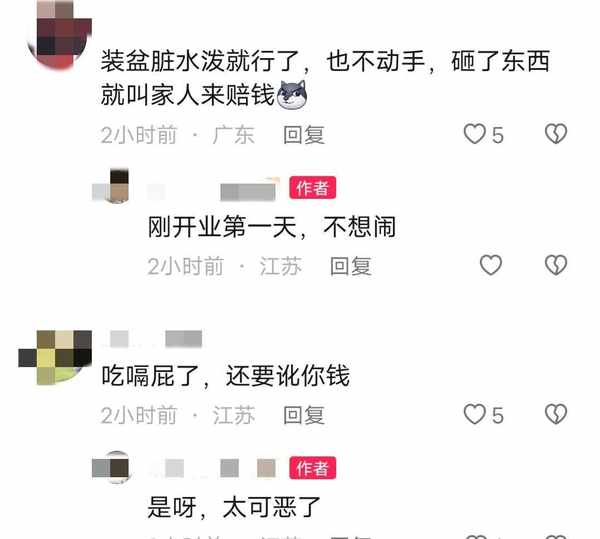This screenshot has width=600, height=539.
Task: Select the 是呀，太可恶了 reply text
Action: (x=234, y=507)
